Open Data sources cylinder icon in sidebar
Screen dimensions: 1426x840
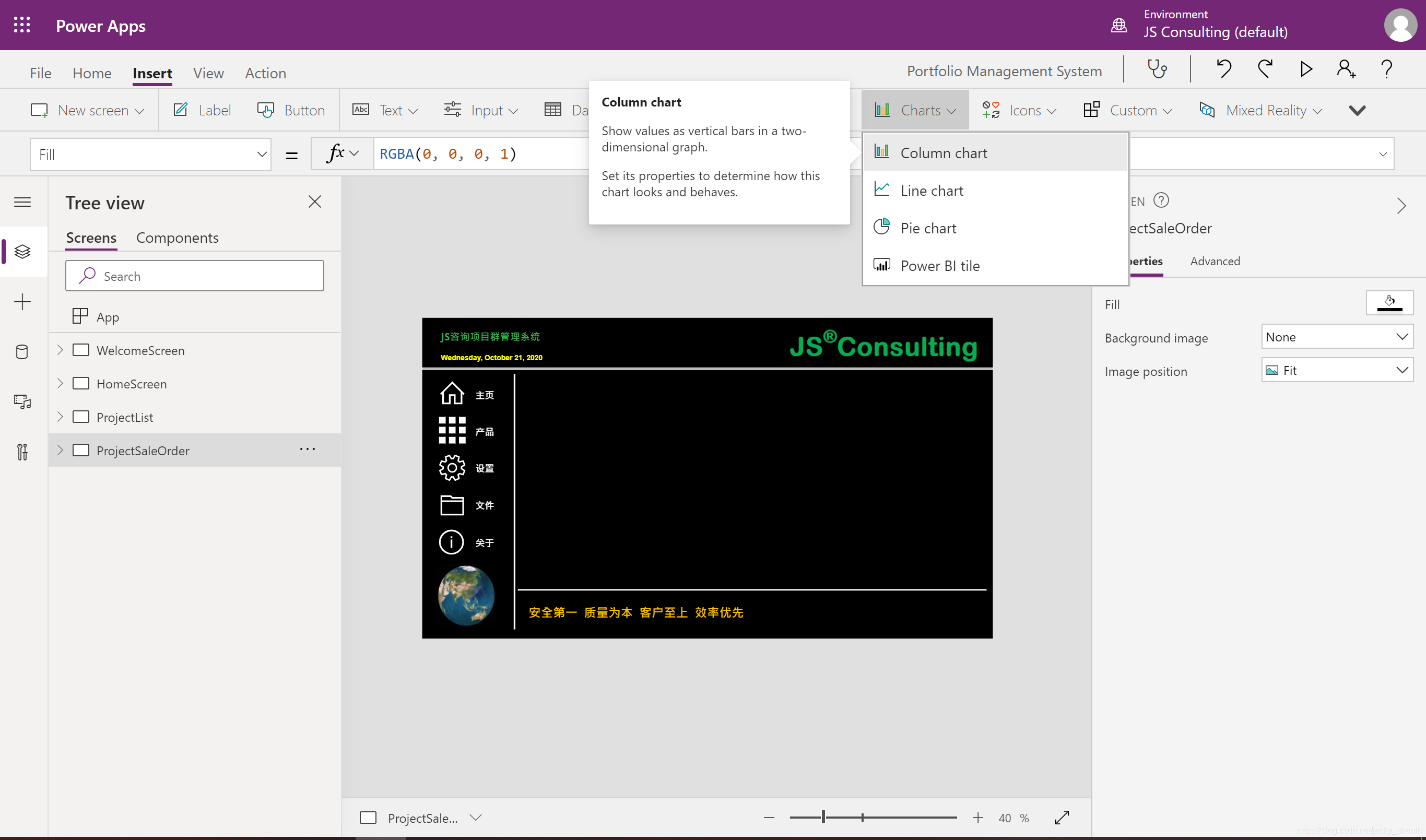click(x=22, y=352)
